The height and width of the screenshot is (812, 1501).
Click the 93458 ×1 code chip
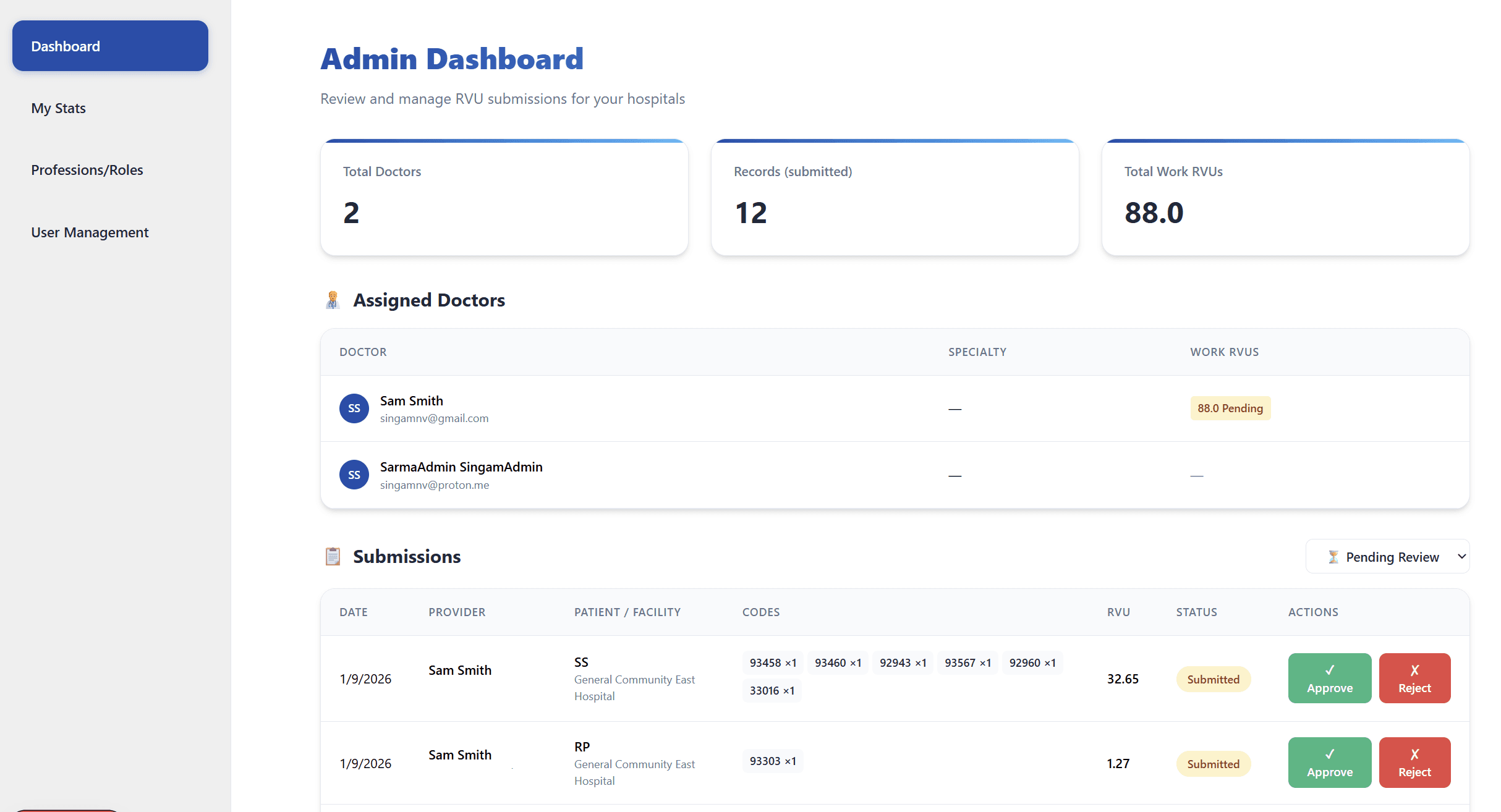pos(772,662)
